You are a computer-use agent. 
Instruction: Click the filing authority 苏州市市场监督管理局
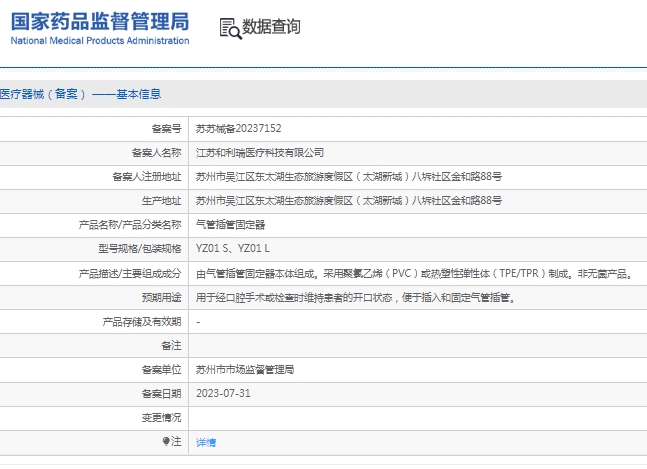[x=245, y=370]
